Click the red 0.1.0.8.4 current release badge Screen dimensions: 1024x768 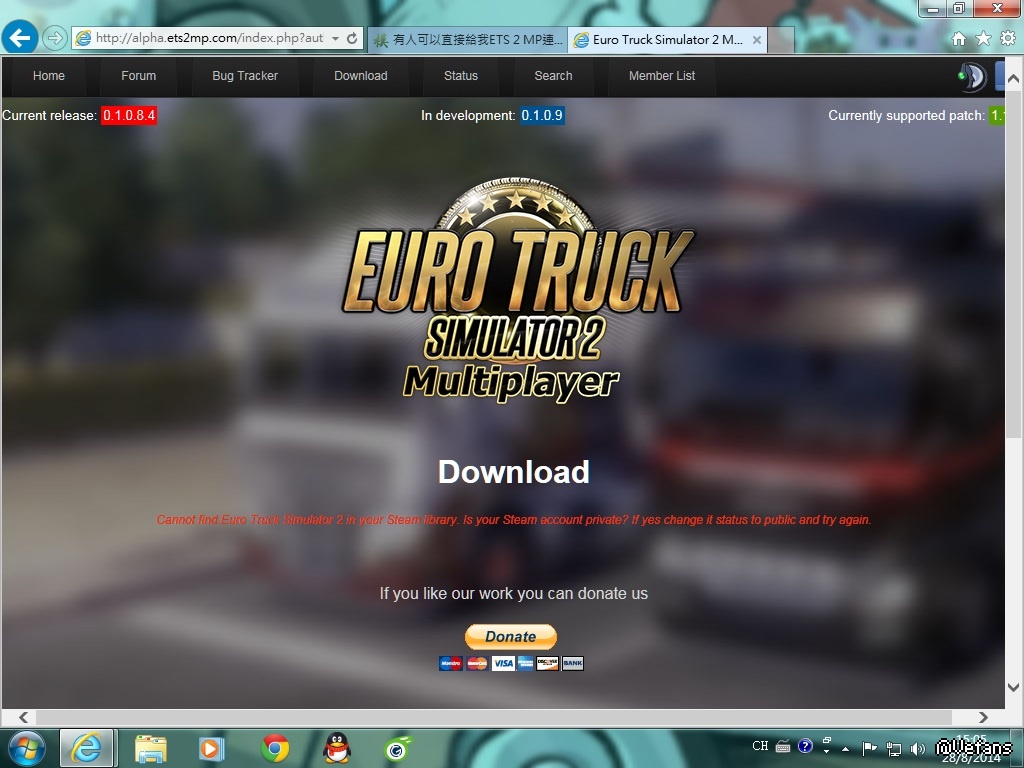(x=129, y=116)
